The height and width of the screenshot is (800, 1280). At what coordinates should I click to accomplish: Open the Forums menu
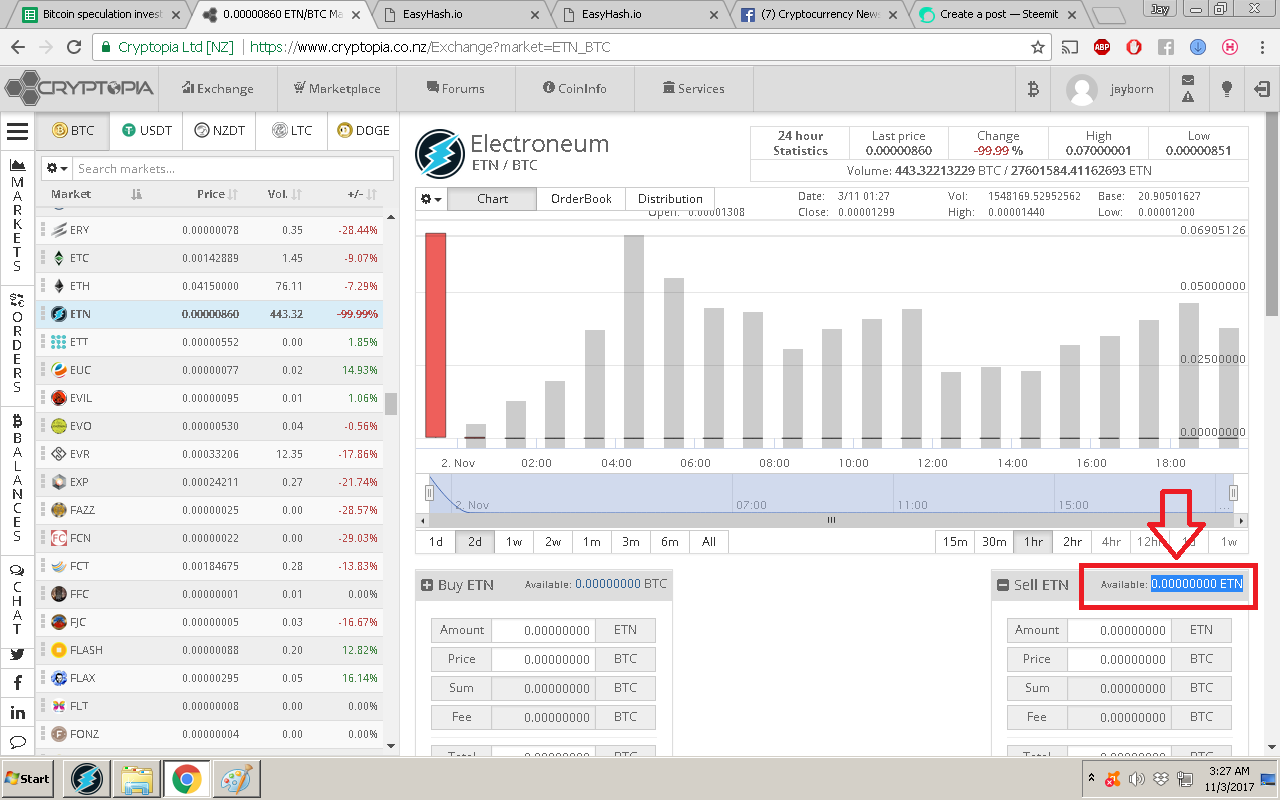point(456,88)
